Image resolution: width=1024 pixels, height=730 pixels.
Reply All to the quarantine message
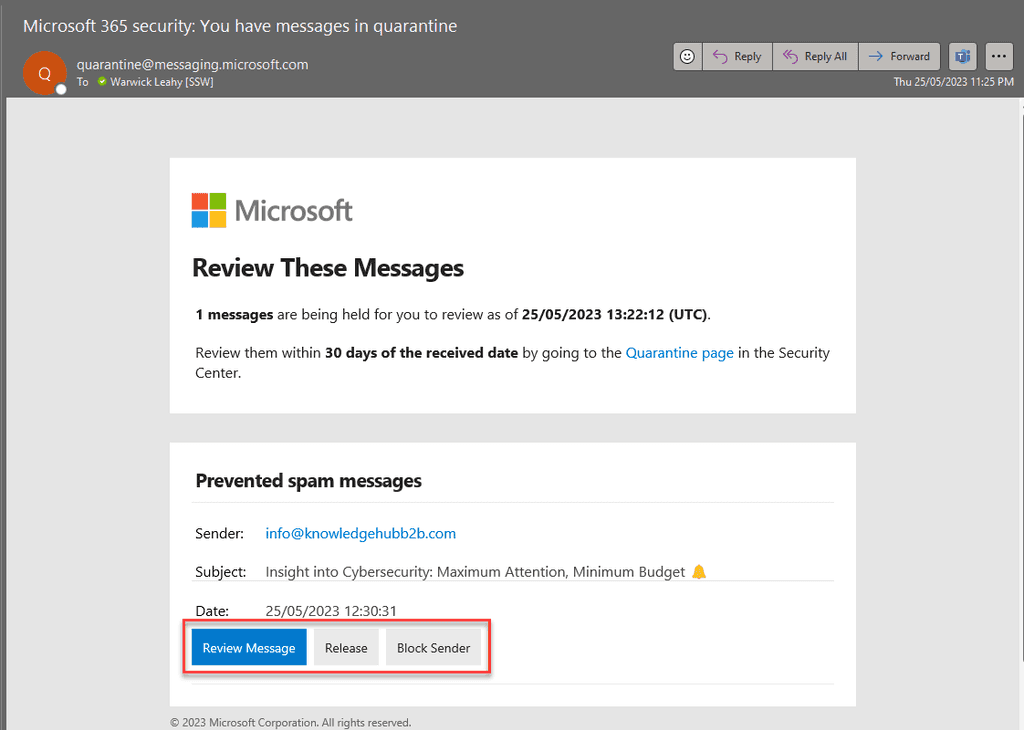tap(815, 56)
